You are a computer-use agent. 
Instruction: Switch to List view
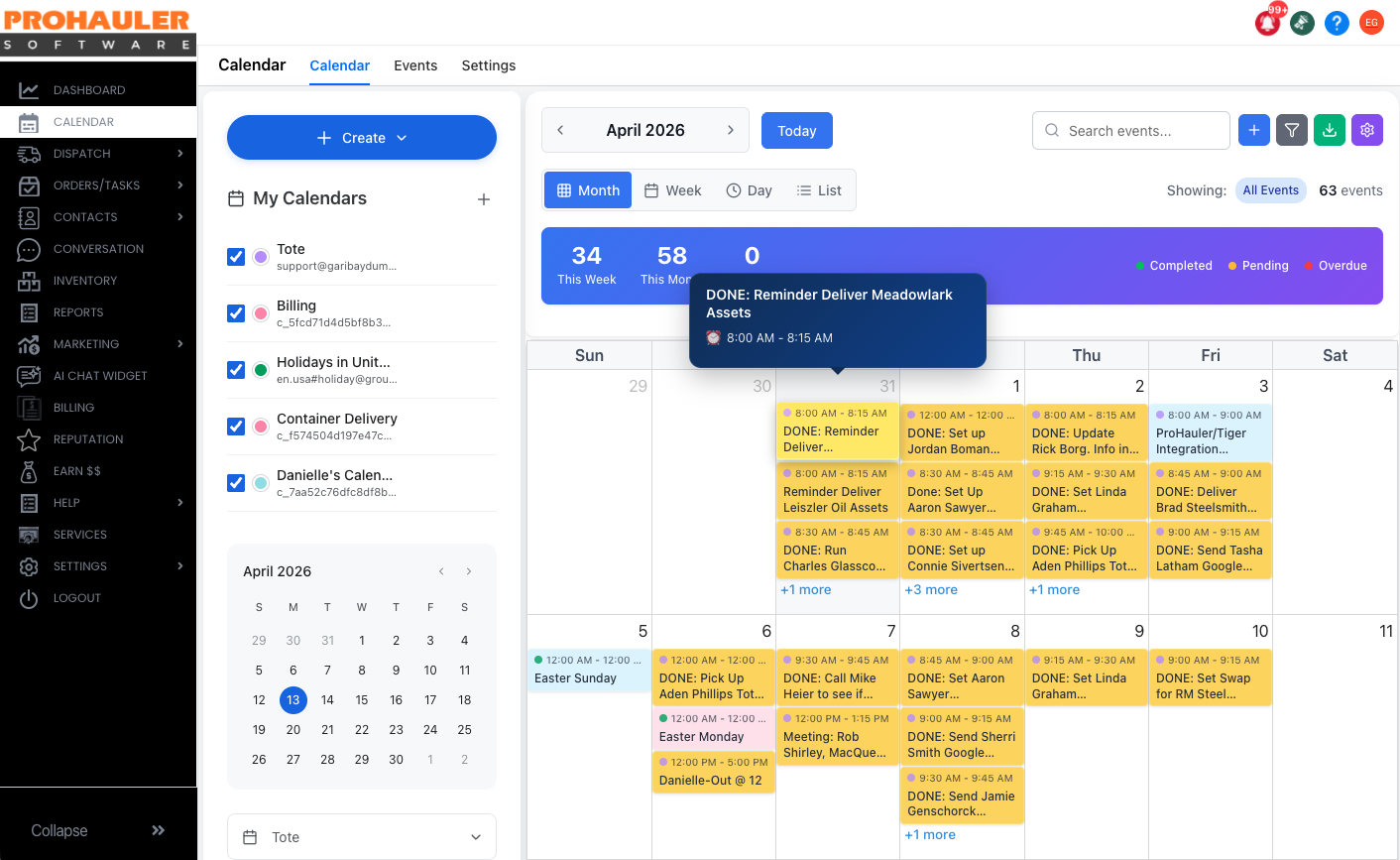819,190
